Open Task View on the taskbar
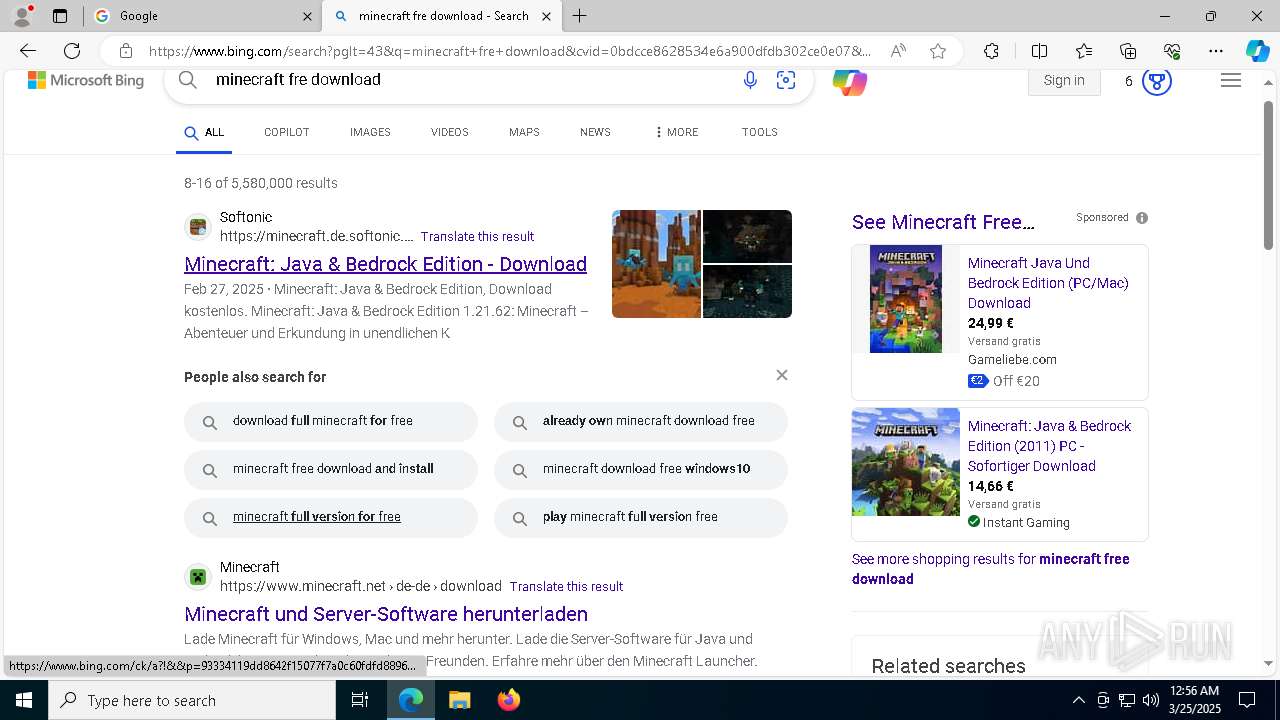 [x=360, y=700]
